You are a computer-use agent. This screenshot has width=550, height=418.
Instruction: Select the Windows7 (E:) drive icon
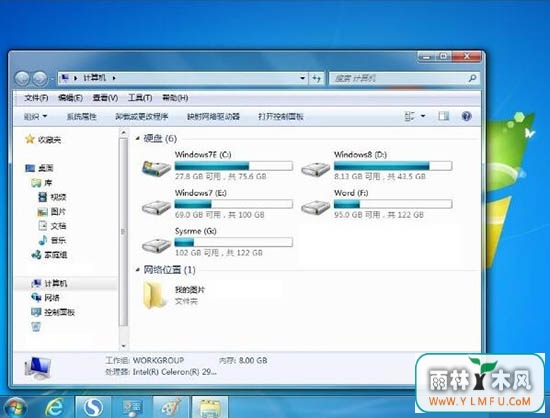156,207
